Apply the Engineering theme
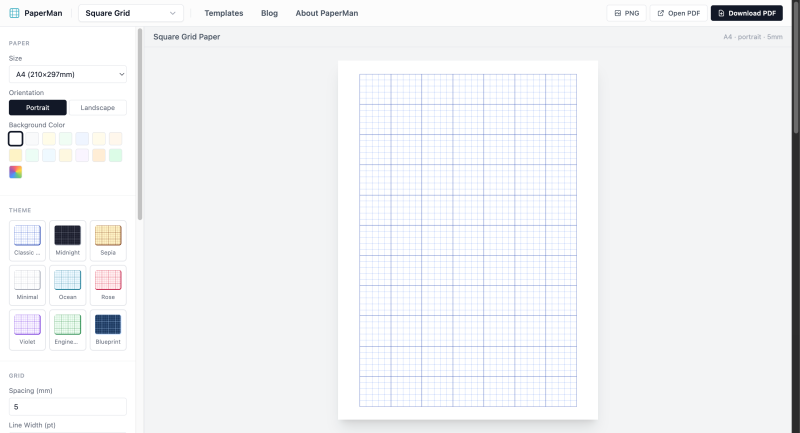 67,330
